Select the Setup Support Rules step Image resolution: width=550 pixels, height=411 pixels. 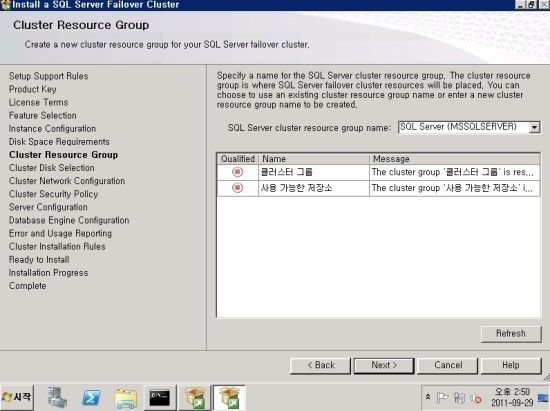click(48, 76)
